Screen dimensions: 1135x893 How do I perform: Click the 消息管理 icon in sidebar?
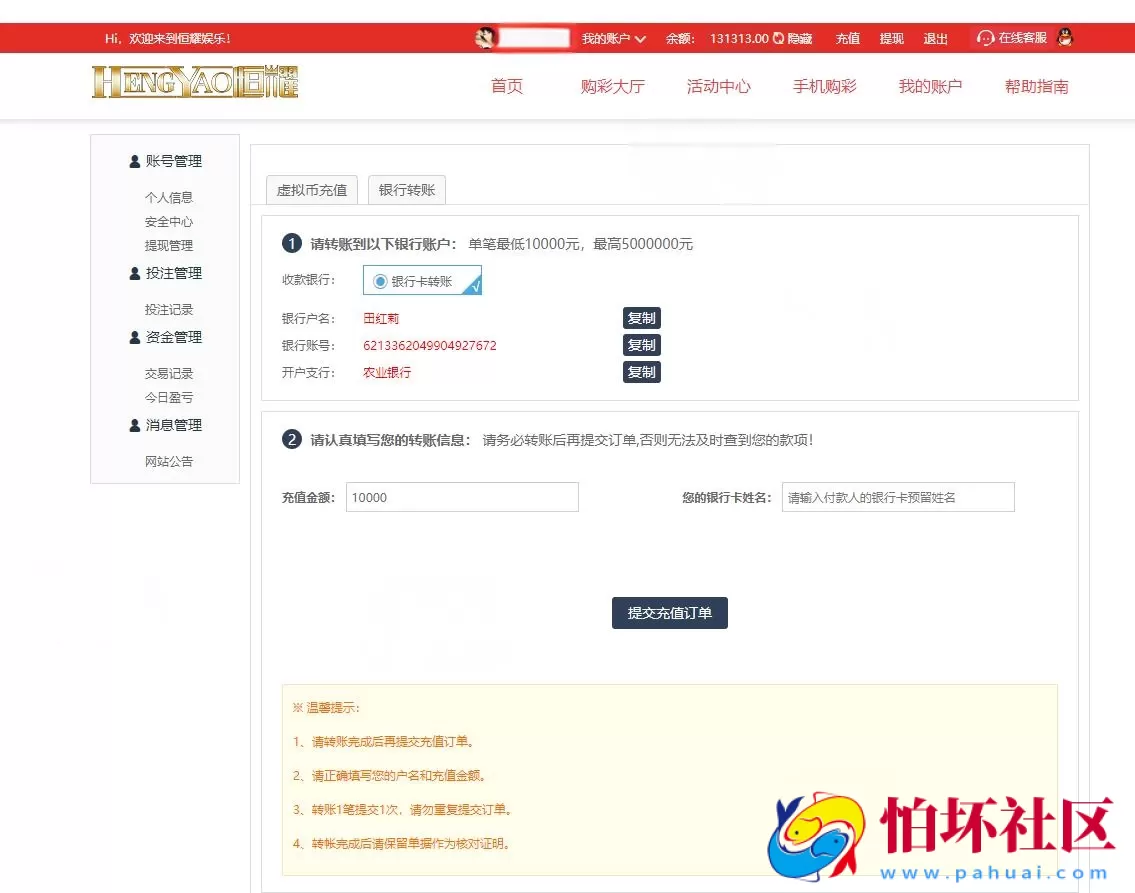pyautogui.click(x=135, y=424)
